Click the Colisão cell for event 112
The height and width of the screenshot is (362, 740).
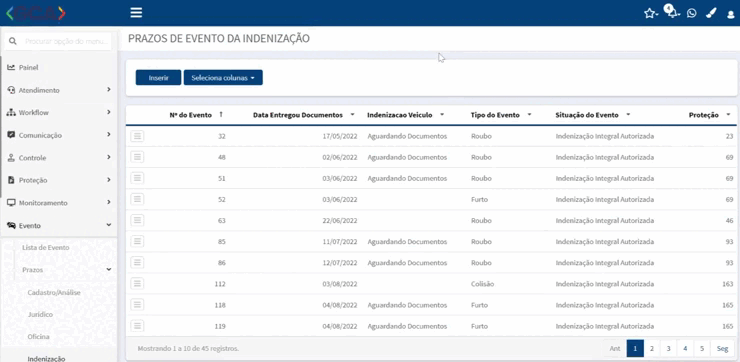tap(482, 284)
